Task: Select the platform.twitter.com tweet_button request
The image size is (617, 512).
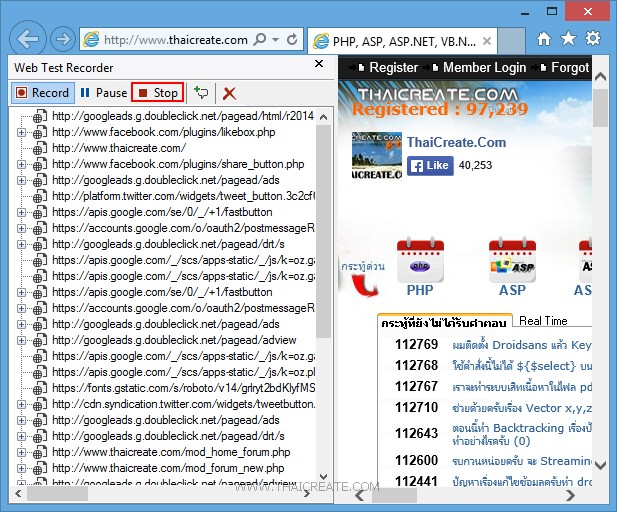Action: pos(183,196)
